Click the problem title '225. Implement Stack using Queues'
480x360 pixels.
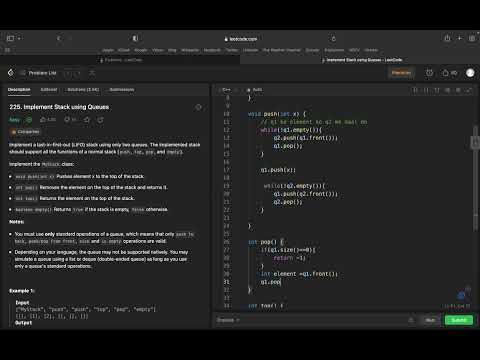point(59,107)
